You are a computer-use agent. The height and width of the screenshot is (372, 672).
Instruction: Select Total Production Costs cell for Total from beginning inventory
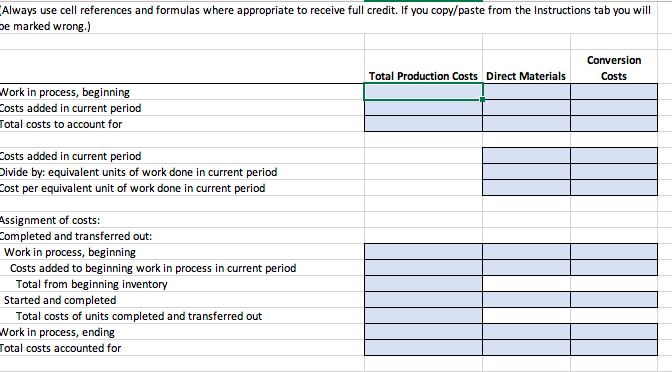coord(423,284)
